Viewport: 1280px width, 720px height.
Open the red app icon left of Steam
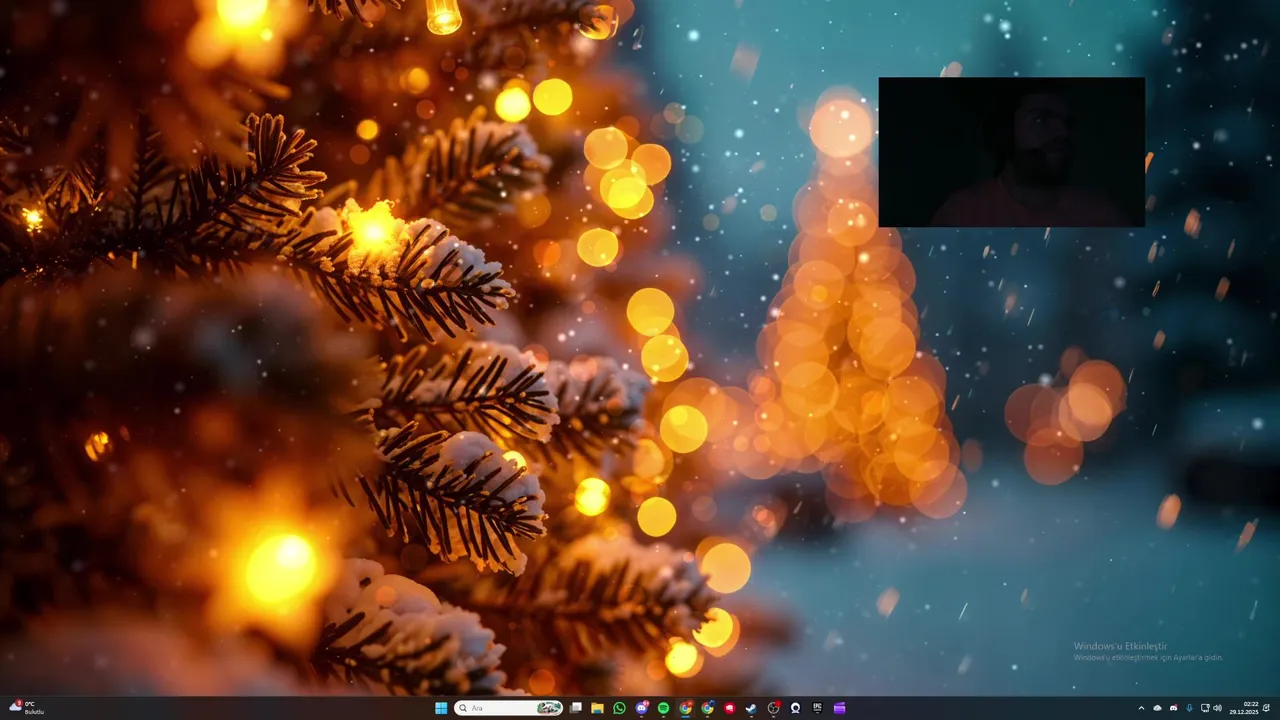729,708
